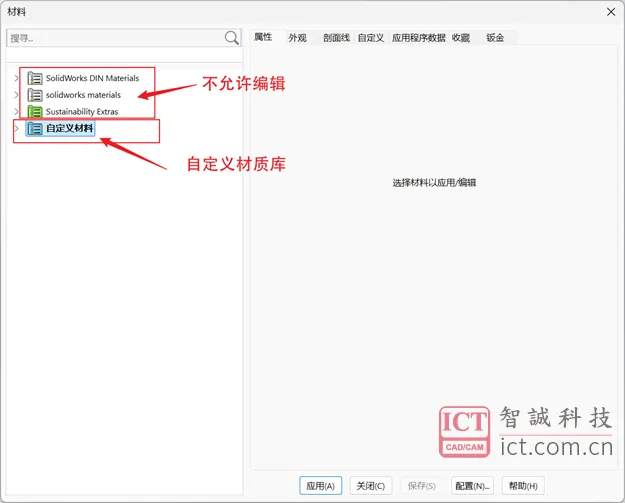The height and width of the screenshot is (503, 625).
Task: Select Sustainability Extras label
Action: (x=82, y=112)
